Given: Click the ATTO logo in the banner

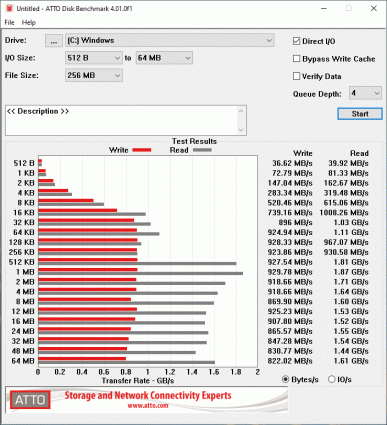Looking at the screenshot, I should (30, 400).
